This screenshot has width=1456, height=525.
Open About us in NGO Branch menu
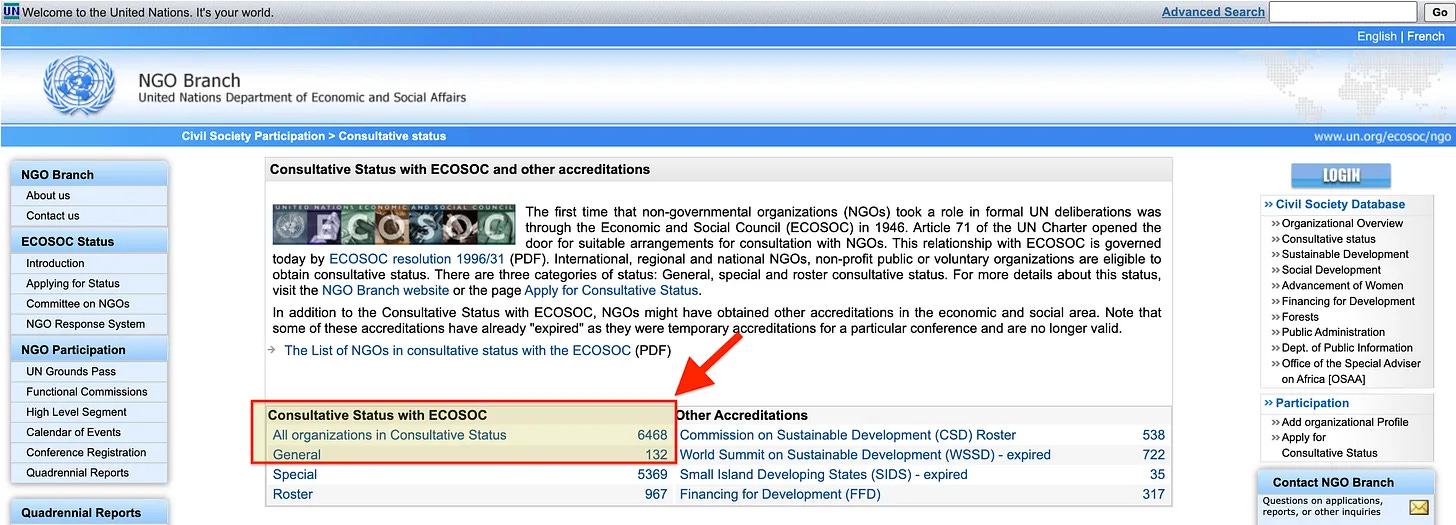pyautogui.click(x=48, y=196)
